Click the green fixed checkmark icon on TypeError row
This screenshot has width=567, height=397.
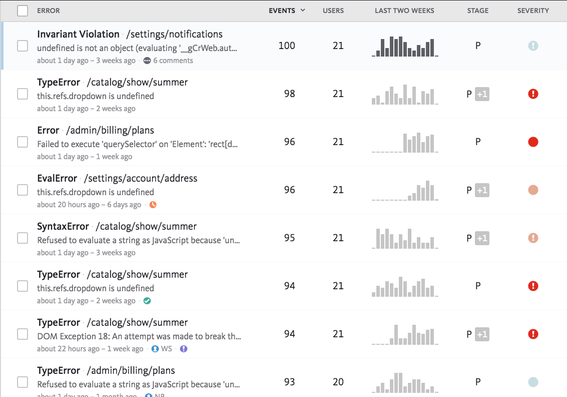click(147, 300)
